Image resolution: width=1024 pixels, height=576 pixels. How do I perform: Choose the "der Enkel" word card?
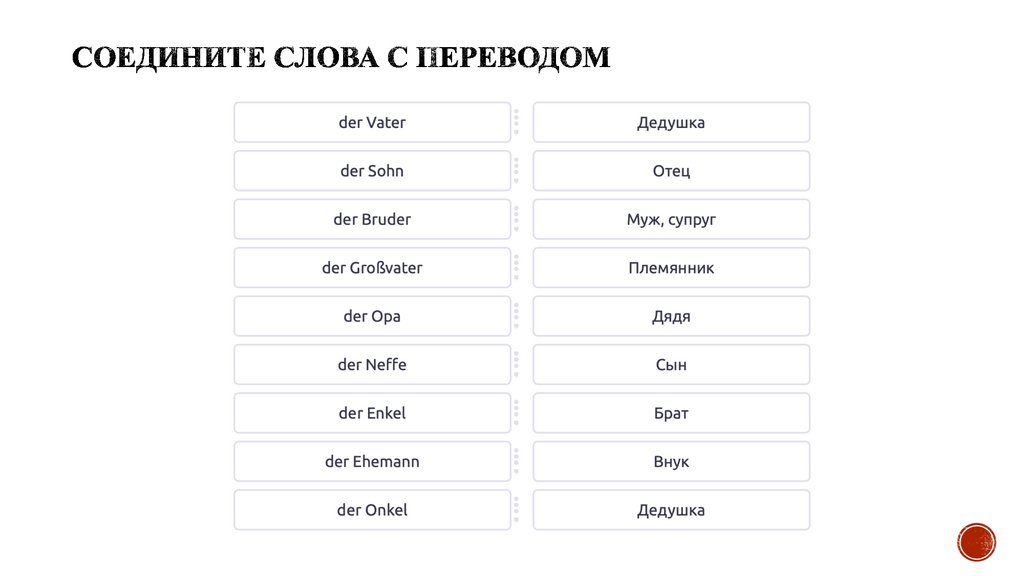(x=372, y=413)
